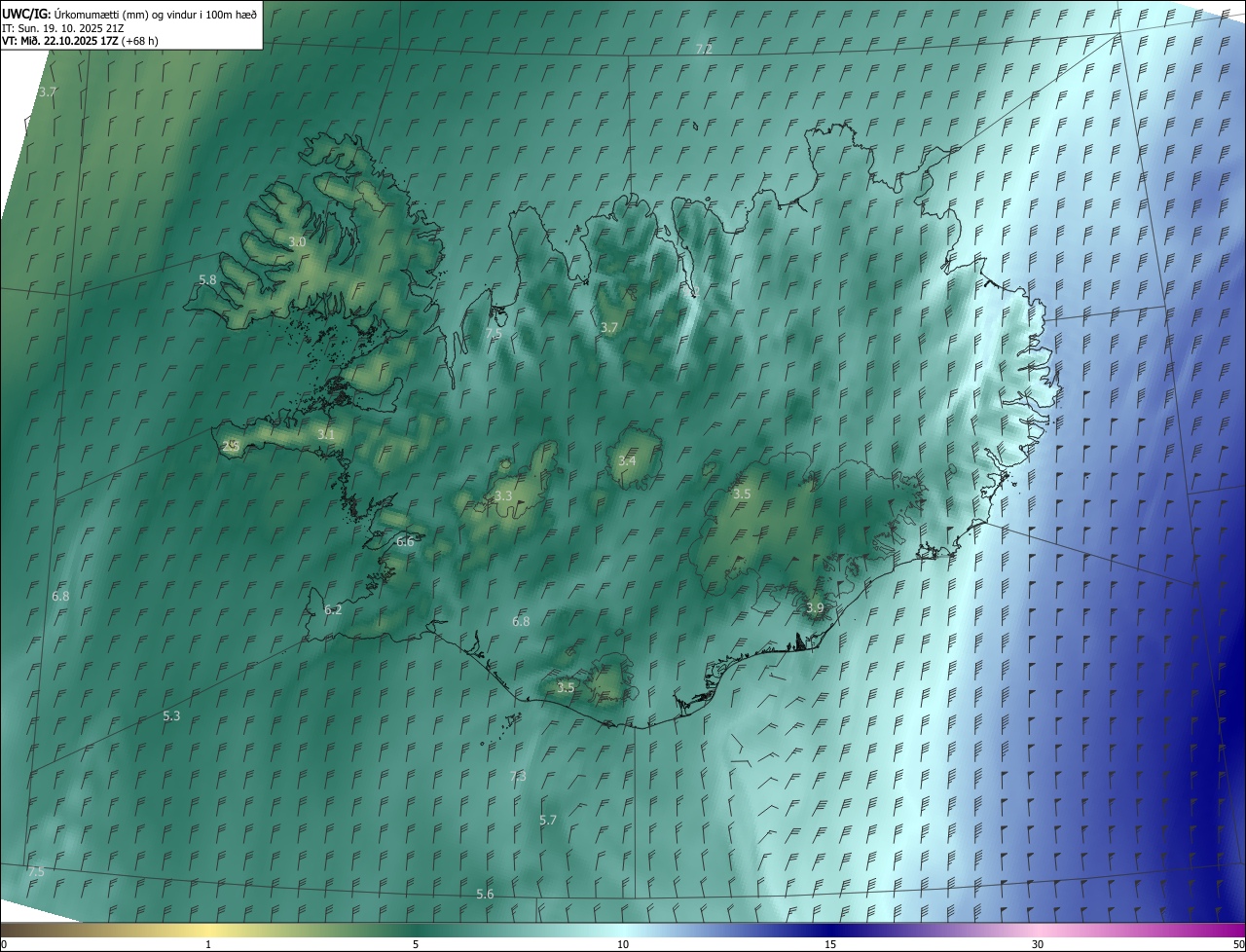Click the 3.0 value label on the Westfjords

coord(297,241)
